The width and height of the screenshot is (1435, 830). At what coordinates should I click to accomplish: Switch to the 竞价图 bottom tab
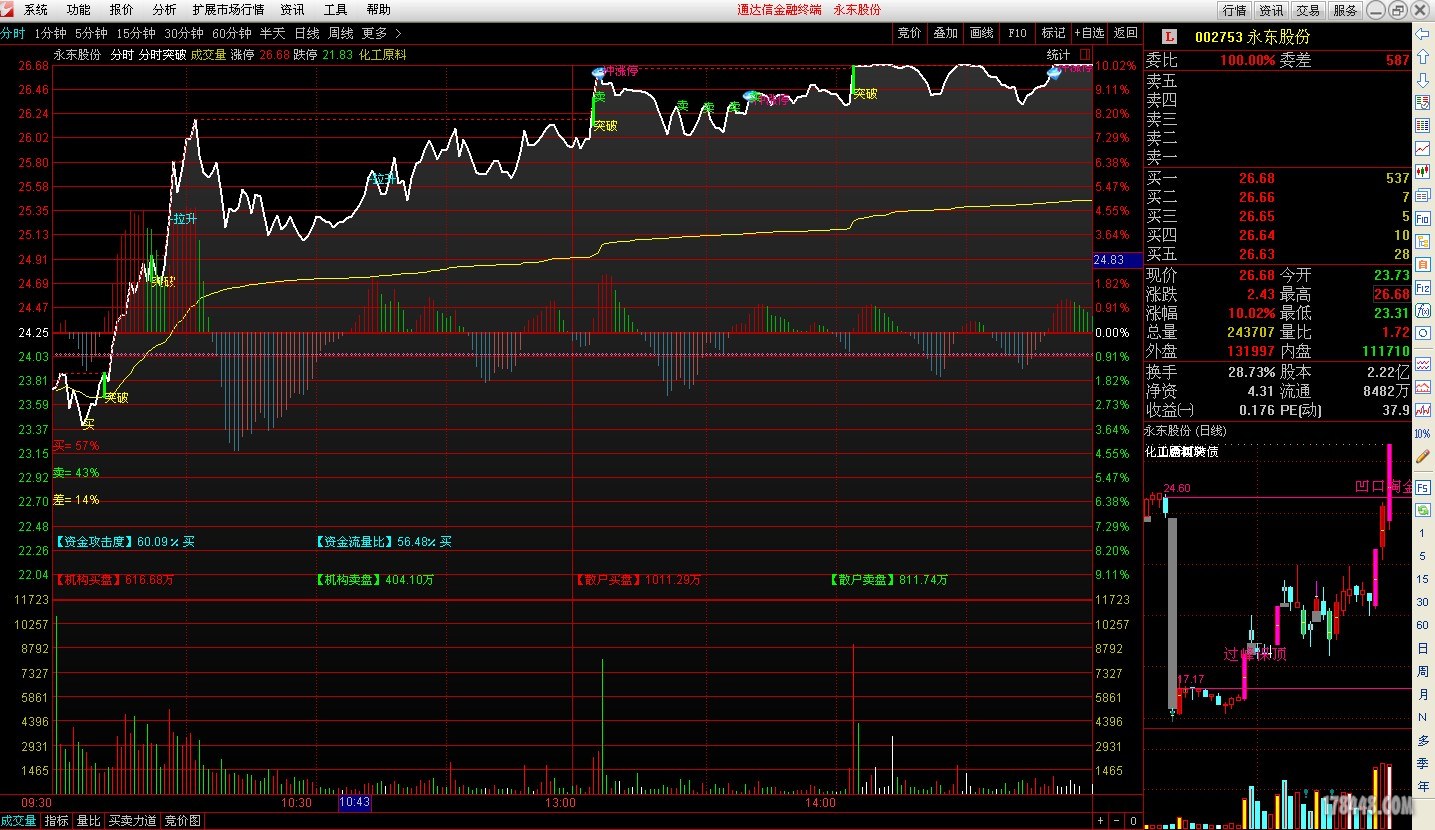(x=182, y=821)
